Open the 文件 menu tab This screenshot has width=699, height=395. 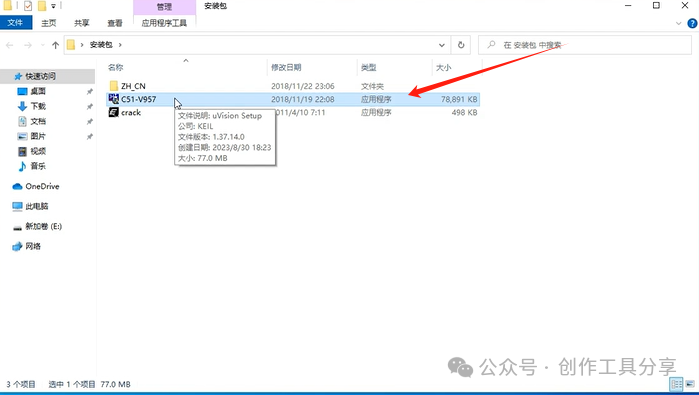click(16, 23)
